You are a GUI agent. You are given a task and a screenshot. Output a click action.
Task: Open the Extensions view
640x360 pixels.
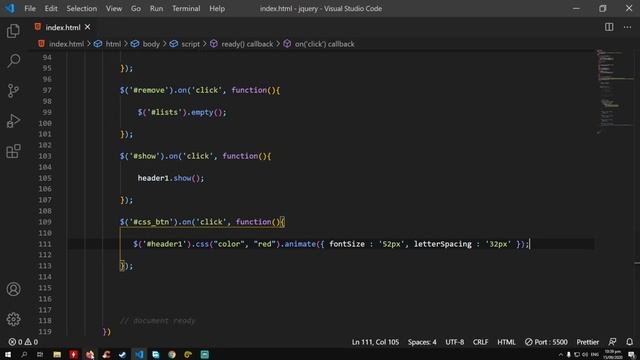[13, 151]
